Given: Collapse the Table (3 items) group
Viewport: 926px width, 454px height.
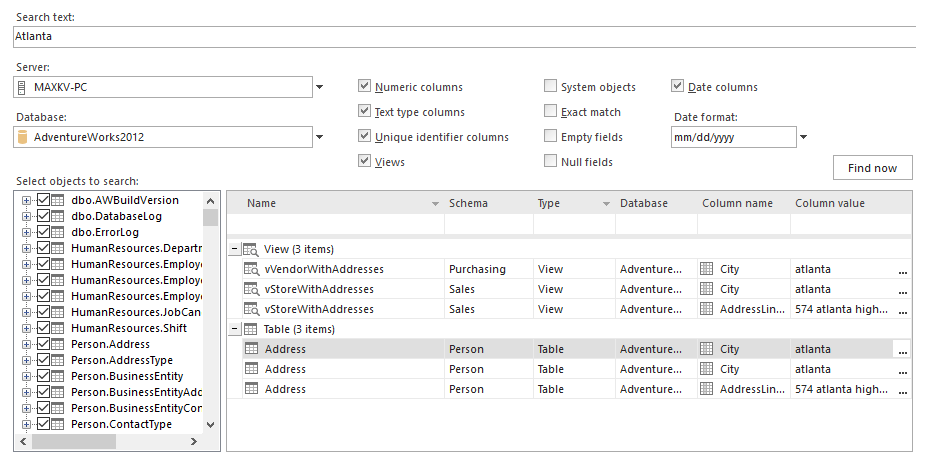Looking at the screenshot, I should click(234, 329).
